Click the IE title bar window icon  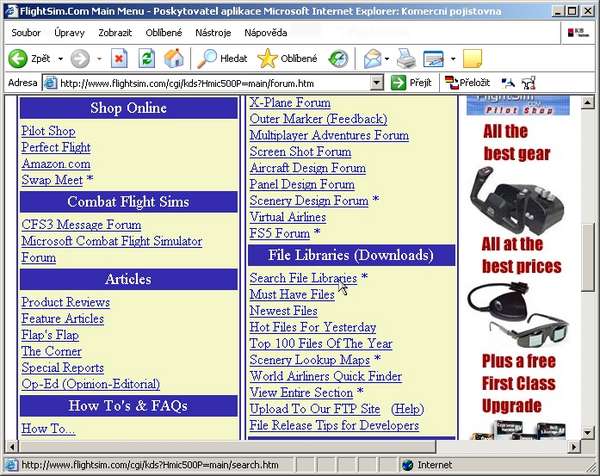[x=11, y=11]
